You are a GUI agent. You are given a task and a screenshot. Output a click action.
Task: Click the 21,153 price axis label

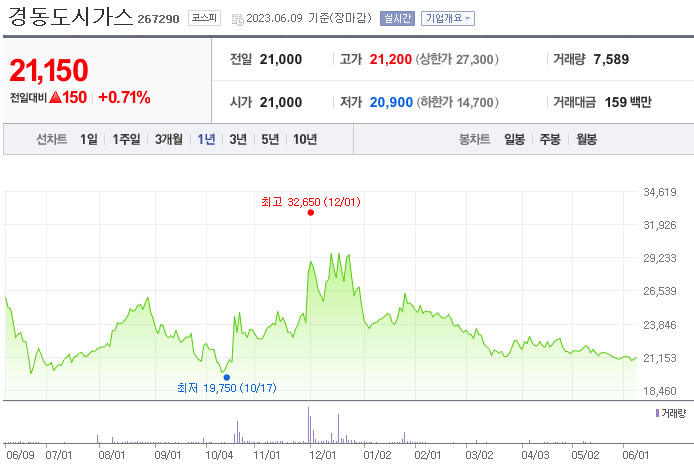(x=659, y=358)
